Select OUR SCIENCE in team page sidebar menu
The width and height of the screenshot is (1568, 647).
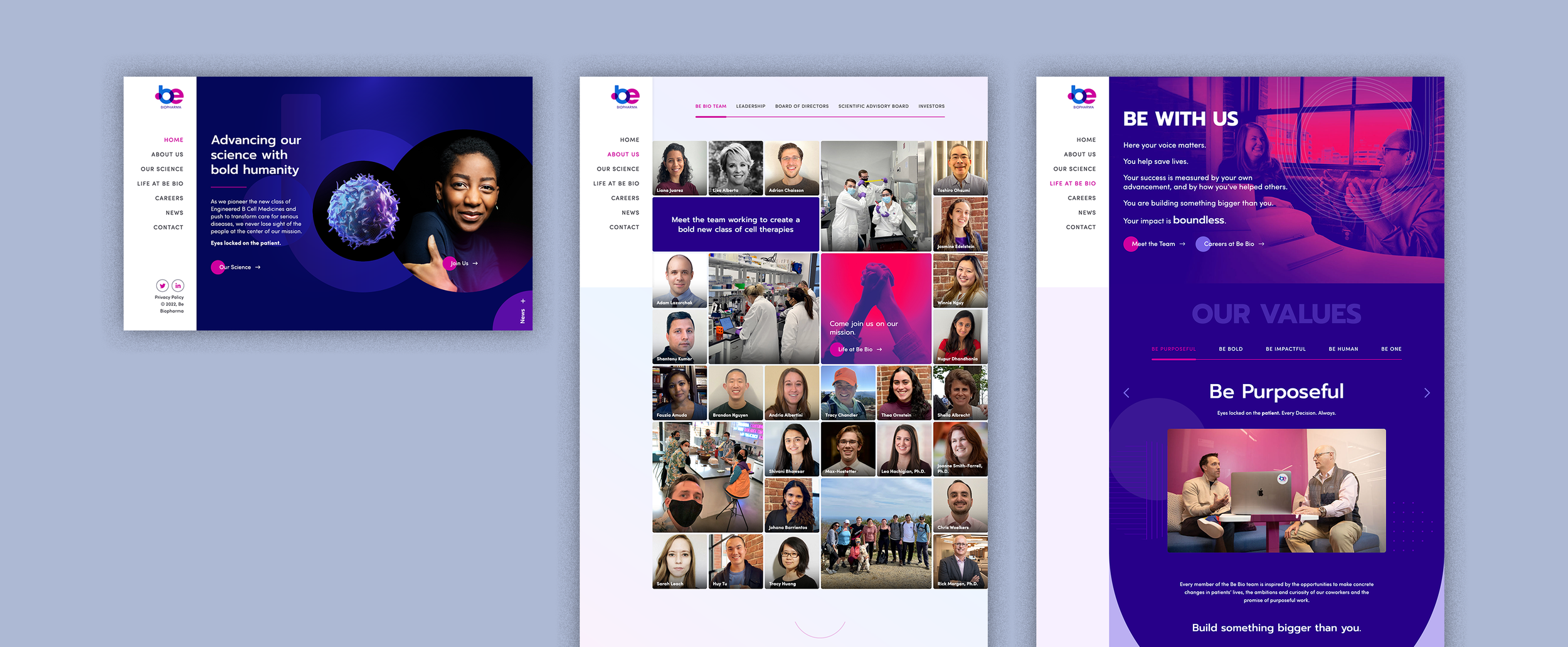[x=618, y=169]
